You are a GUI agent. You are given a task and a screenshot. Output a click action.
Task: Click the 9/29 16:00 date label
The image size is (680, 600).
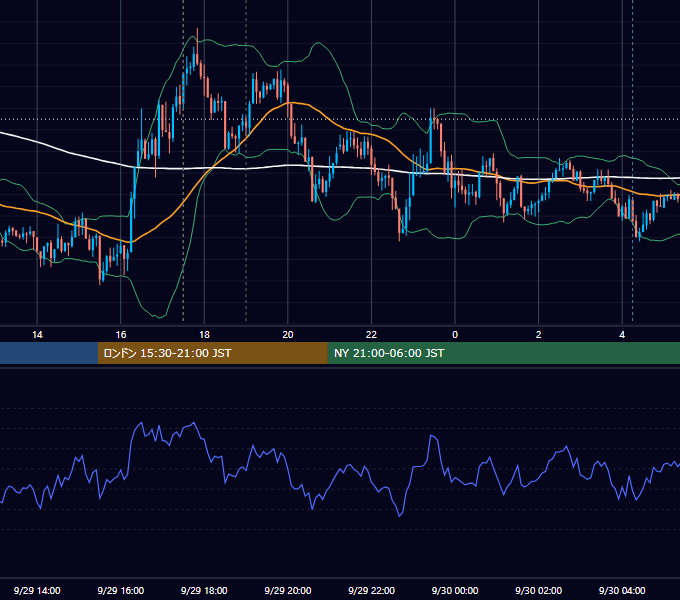(x=121, y=590)
